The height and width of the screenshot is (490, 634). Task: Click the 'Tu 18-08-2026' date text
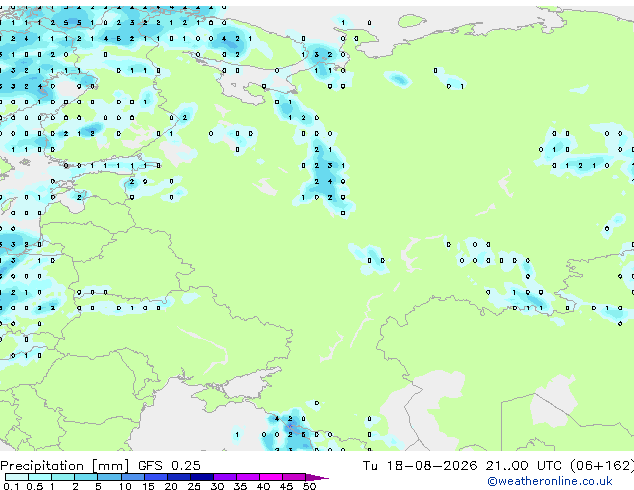coord(420,466)
